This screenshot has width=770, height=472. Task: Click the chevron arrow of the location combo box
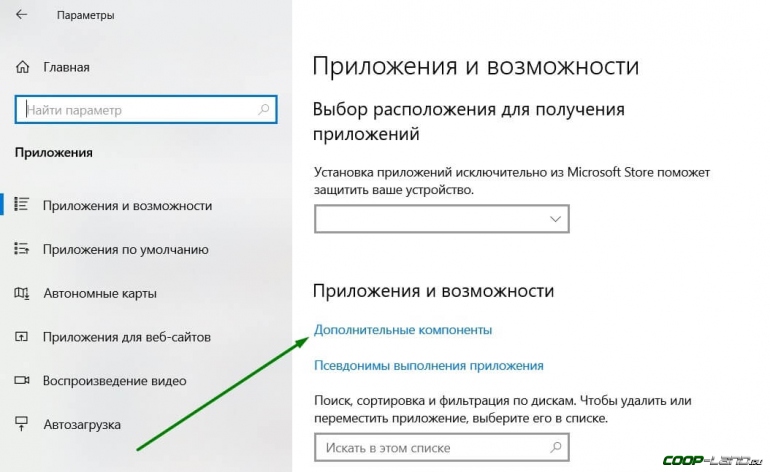point(557,218)
